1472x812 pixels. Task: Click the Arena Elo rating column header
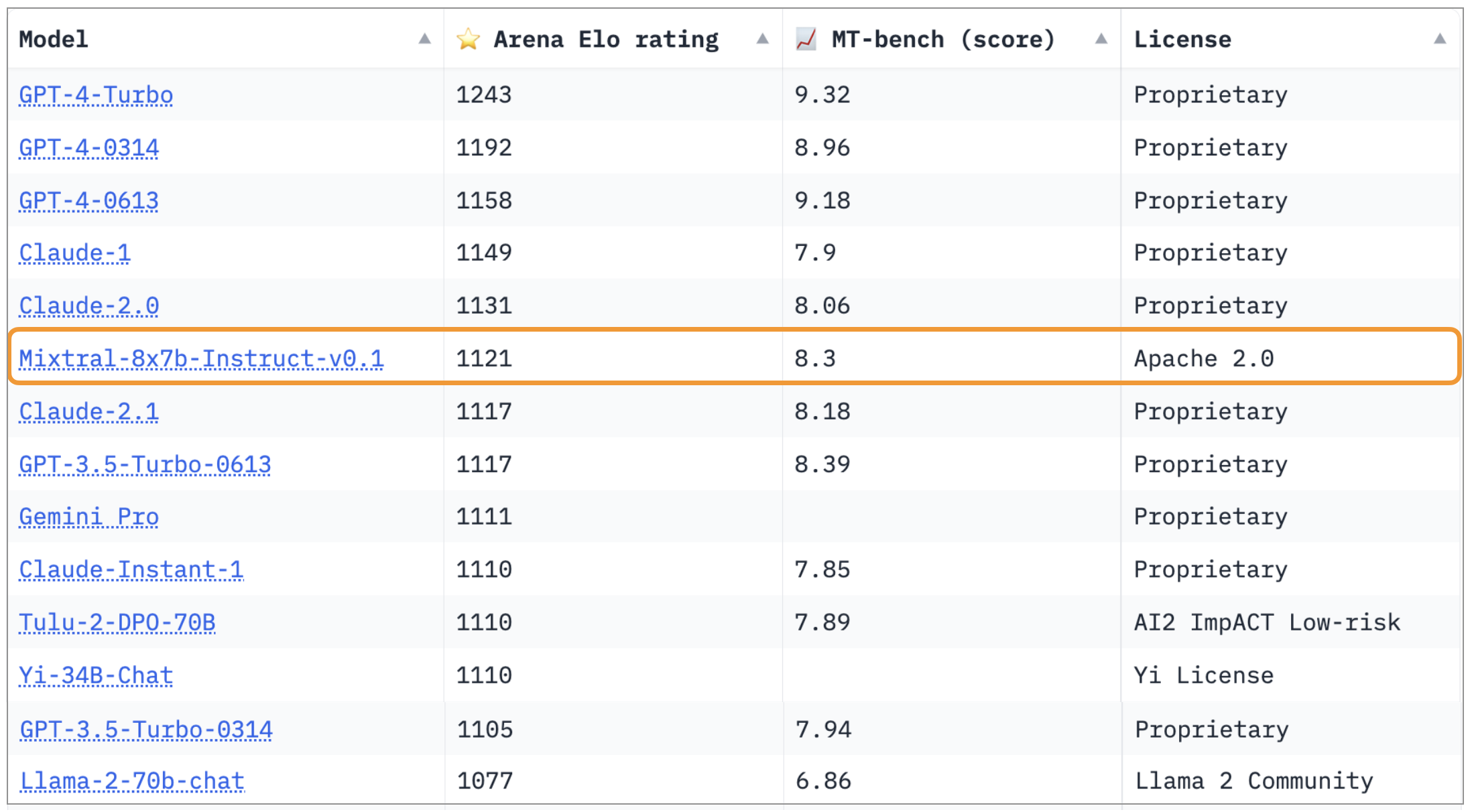click(605, 39)
